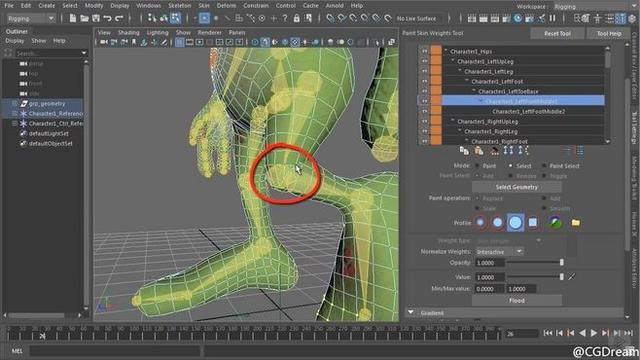This screenshot has width=640, height=360.
Task: Open the viewport Shading menu
Action: 129,32
